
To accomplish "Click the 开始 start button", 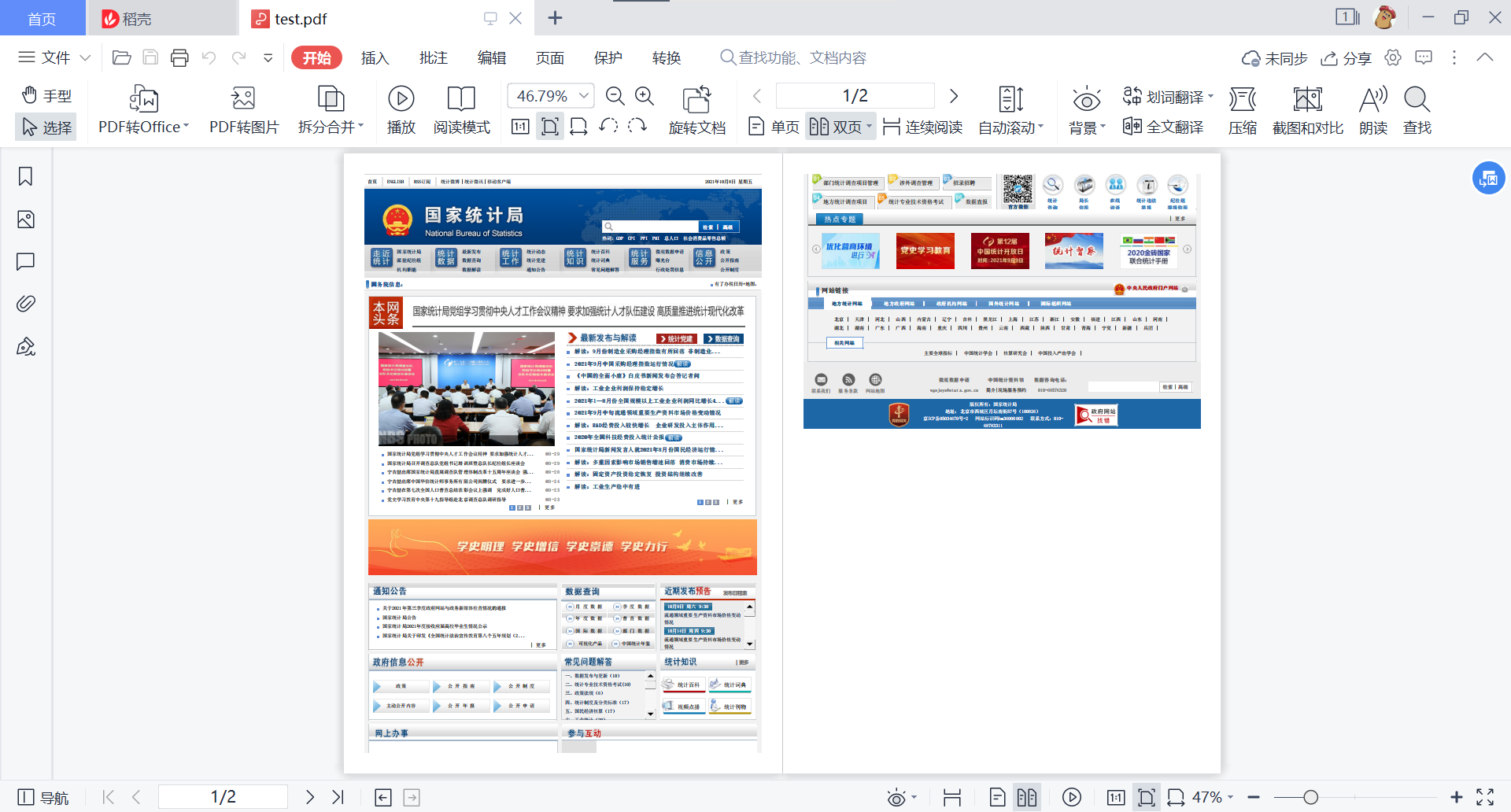I will pyautogui.click(x=316, y=57).
